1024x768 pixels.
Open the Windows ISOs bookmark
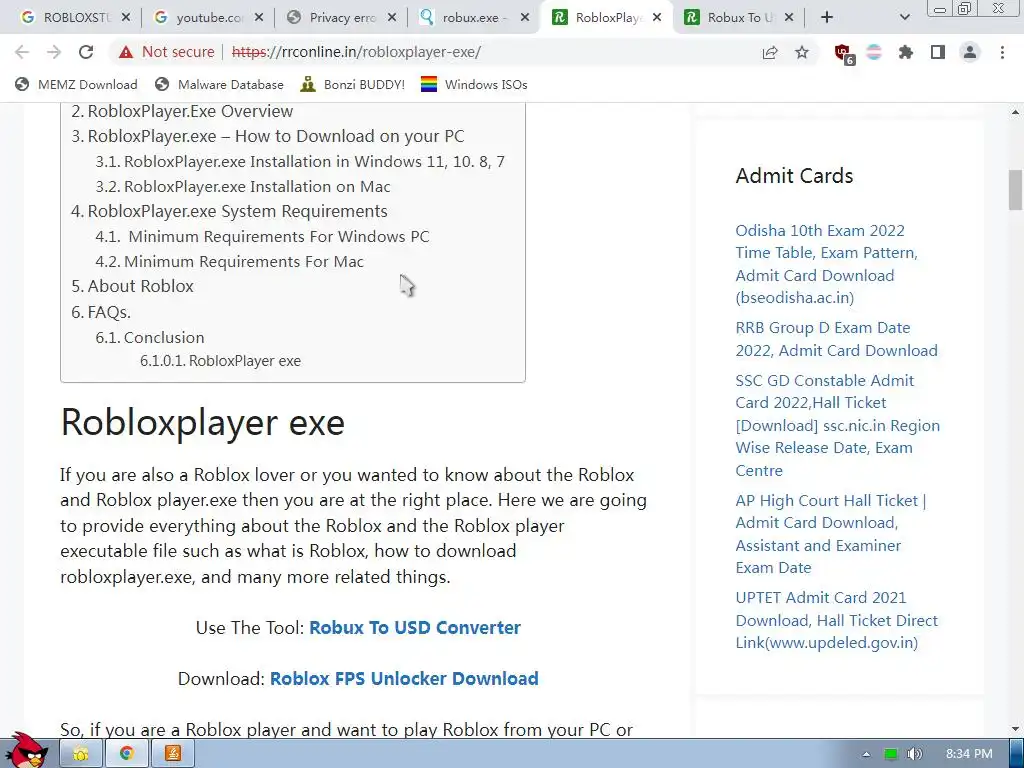pyautogui.click(x=474, y=84)
